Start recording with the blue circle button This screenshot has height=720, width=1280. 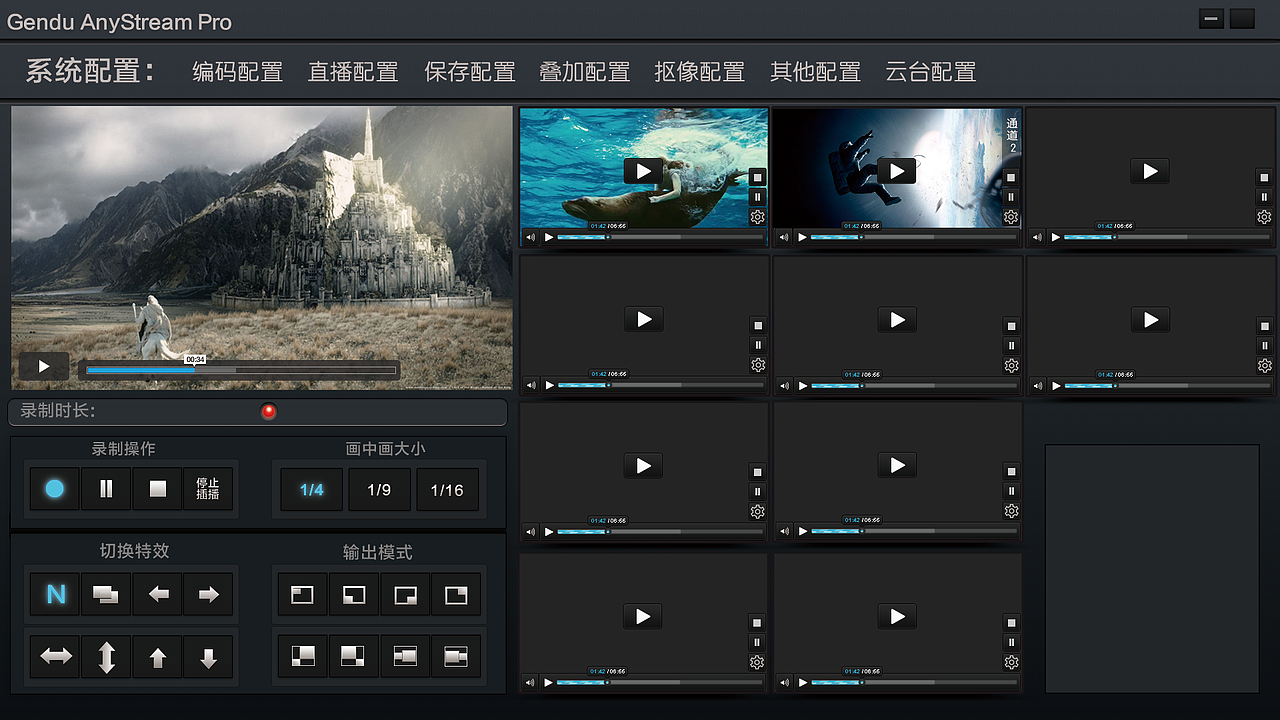pyautogui.click(x=54, y=489)
